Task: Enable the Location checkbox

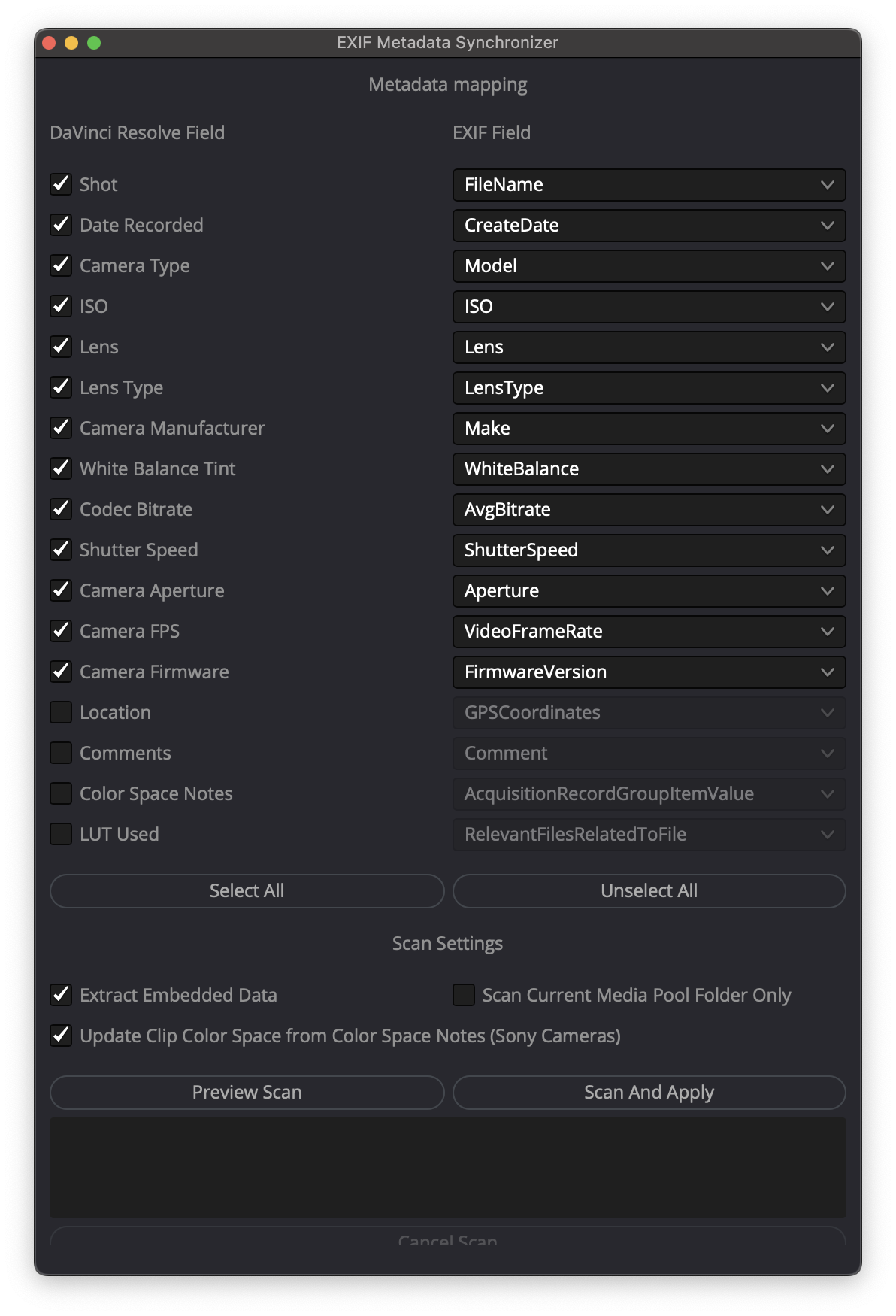Action: coord(61,712)
